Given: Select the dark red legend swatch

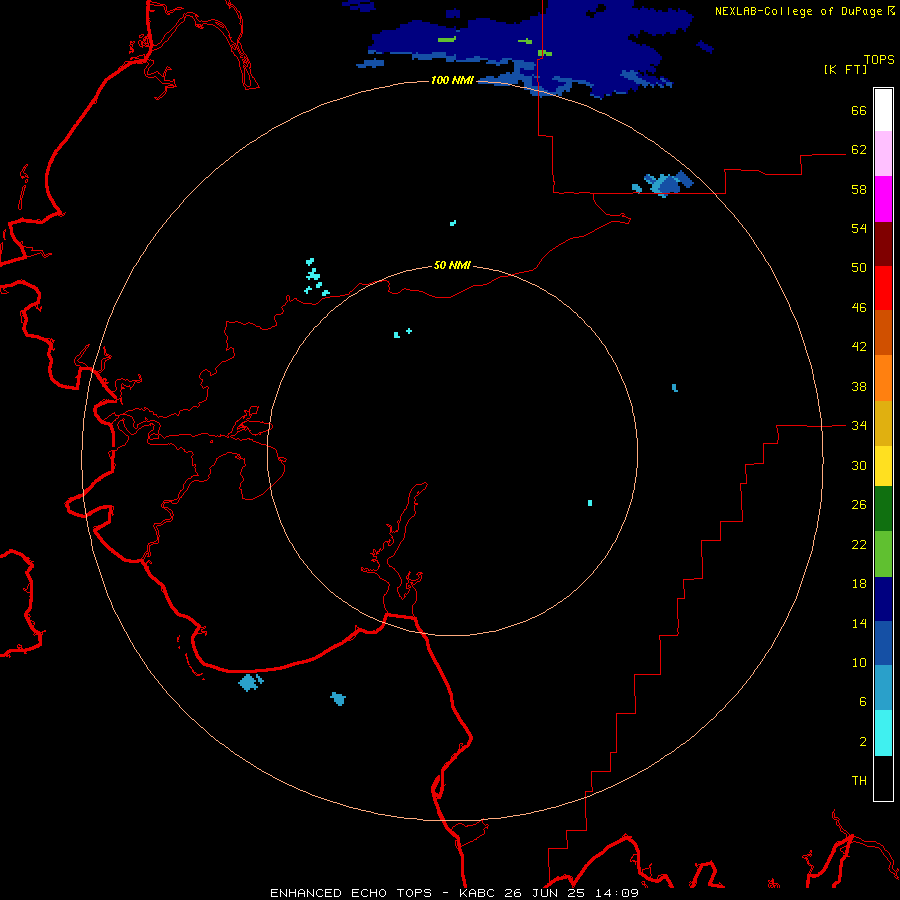Looking at the screenshot, I should click(883, 244).
